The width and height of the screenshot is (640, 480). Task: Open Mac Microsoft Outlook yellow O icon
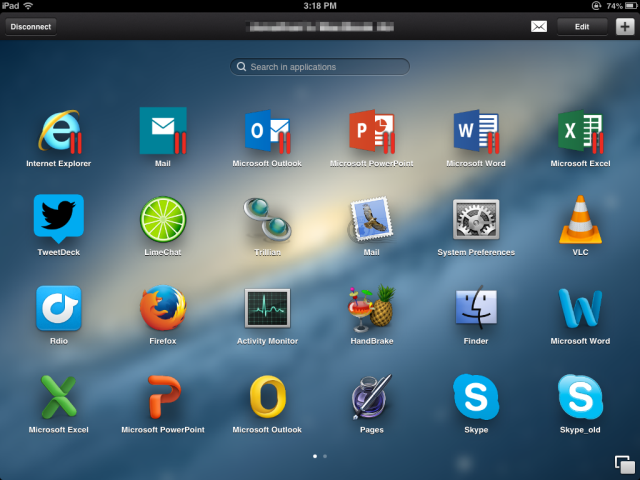[267, 397]
